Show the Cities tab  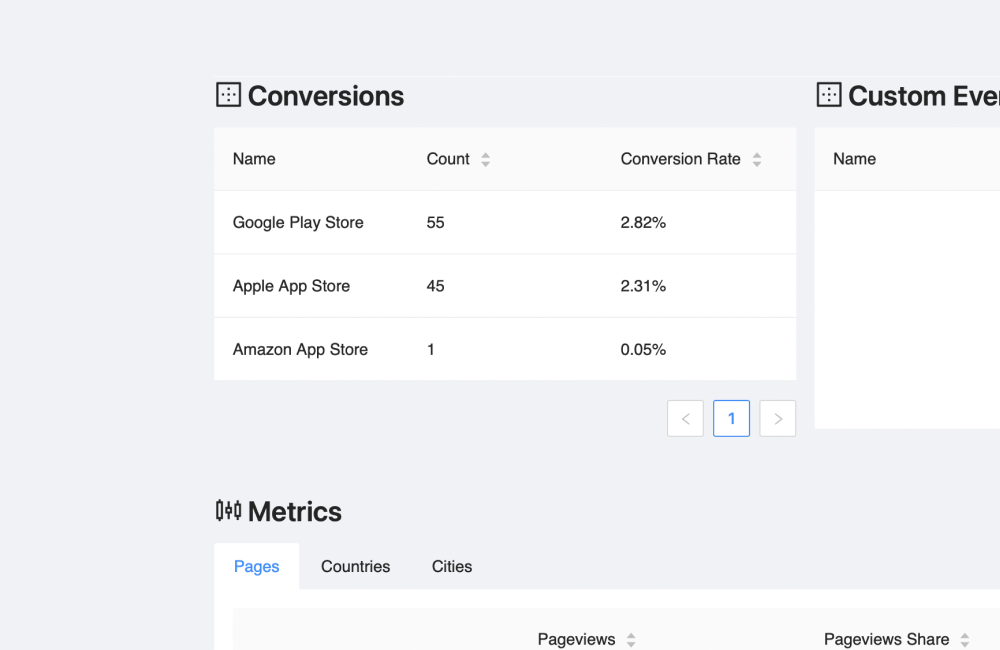[x=452, y=566]
